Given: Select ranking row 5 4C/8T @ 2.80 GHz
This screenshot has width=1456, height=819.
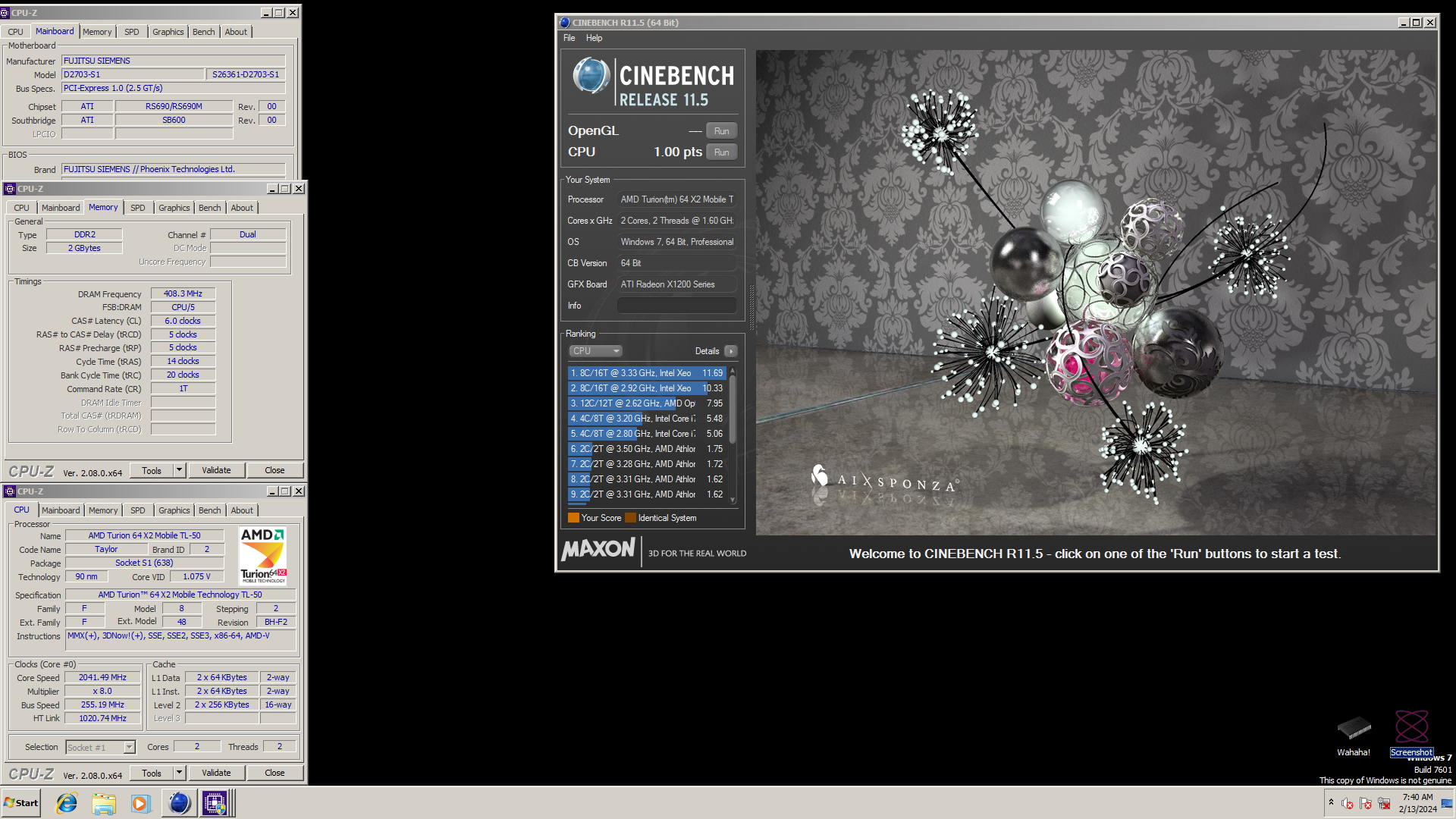Looking at the screenshot, I should (648, 434).
